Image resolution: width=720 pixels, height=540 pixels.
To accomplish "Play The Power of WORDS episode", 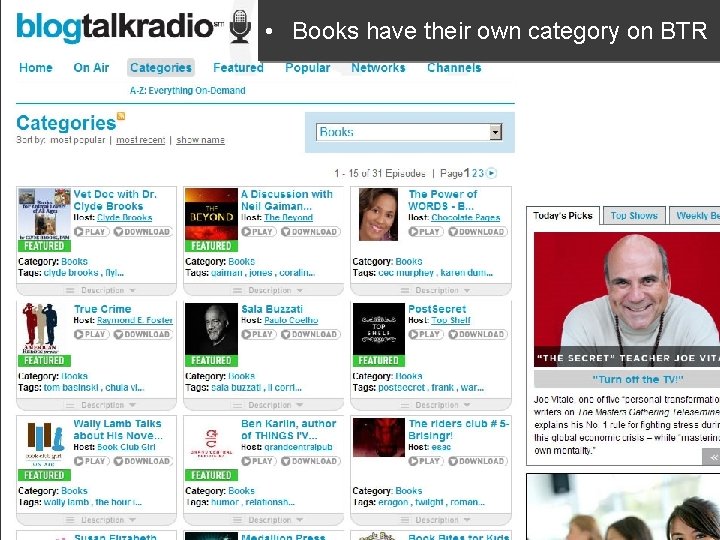I will click(426, 231).
